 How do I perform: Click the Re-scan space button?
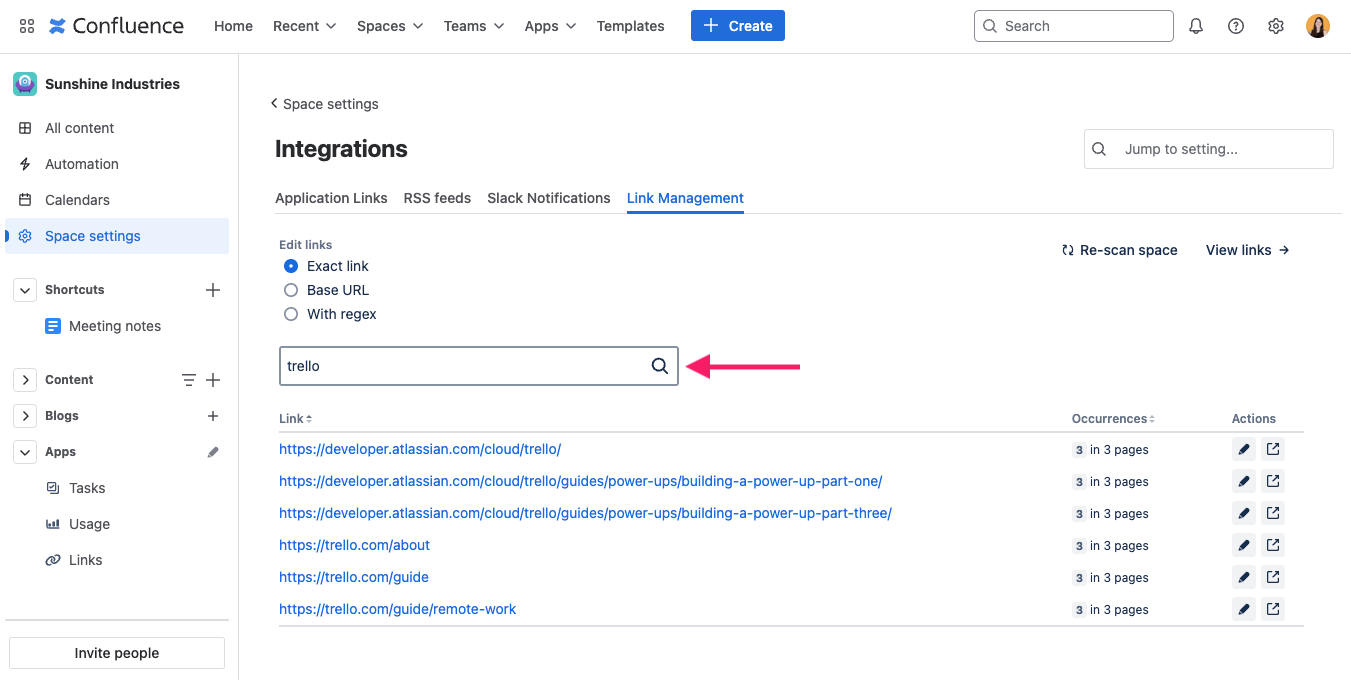click(x=1120, y=250)
